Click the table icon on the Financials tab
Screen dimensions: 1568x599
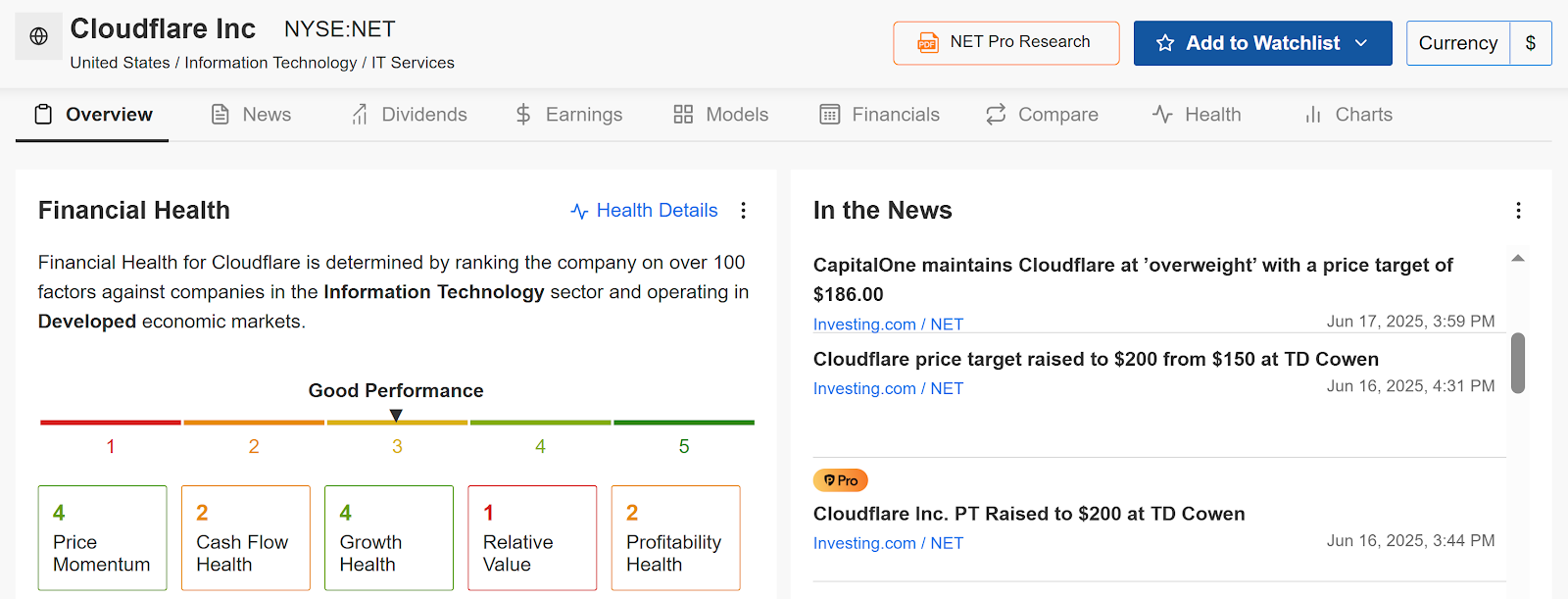pyautogui.click(x=830, y=115)
